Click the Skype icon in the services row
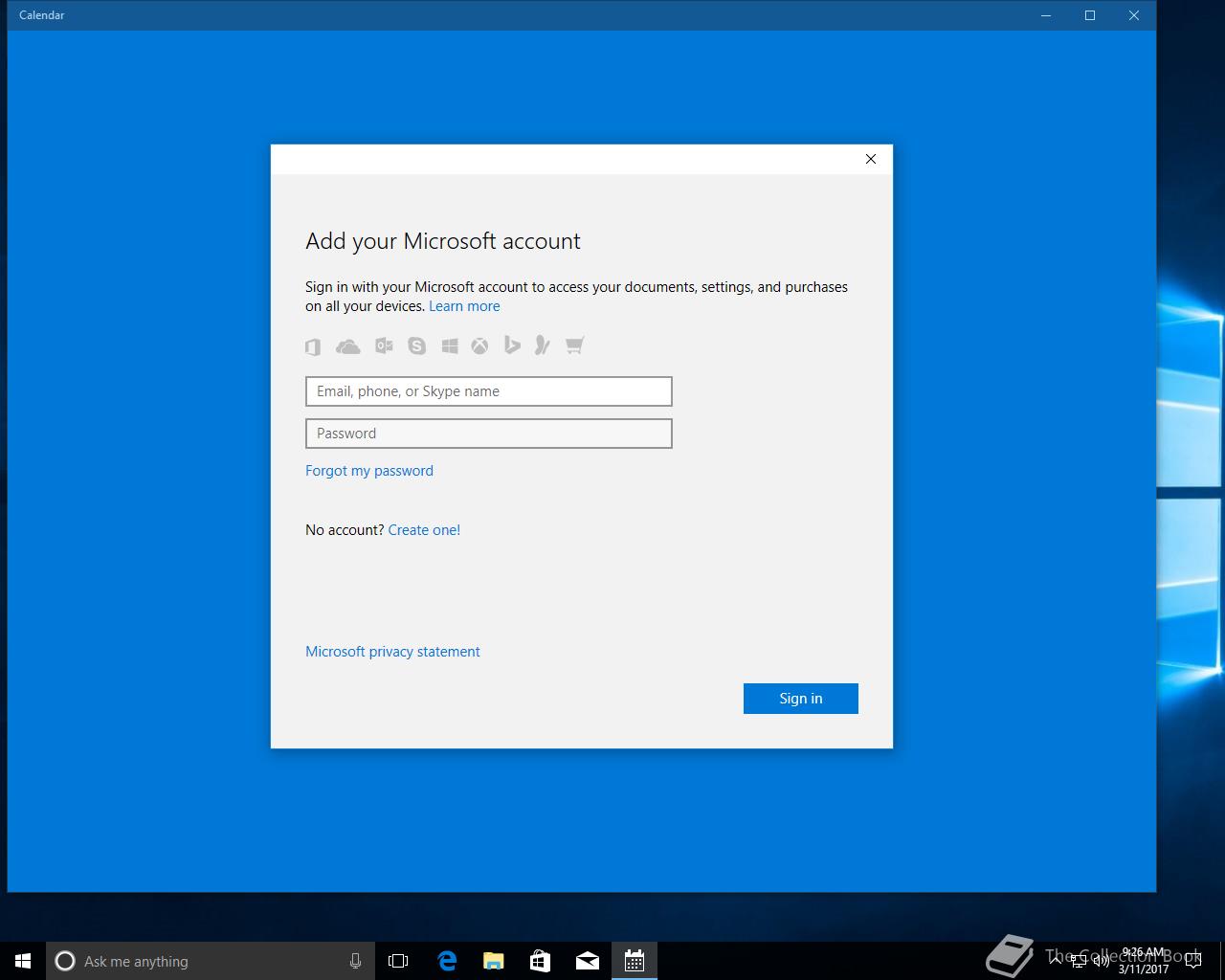 416,345
